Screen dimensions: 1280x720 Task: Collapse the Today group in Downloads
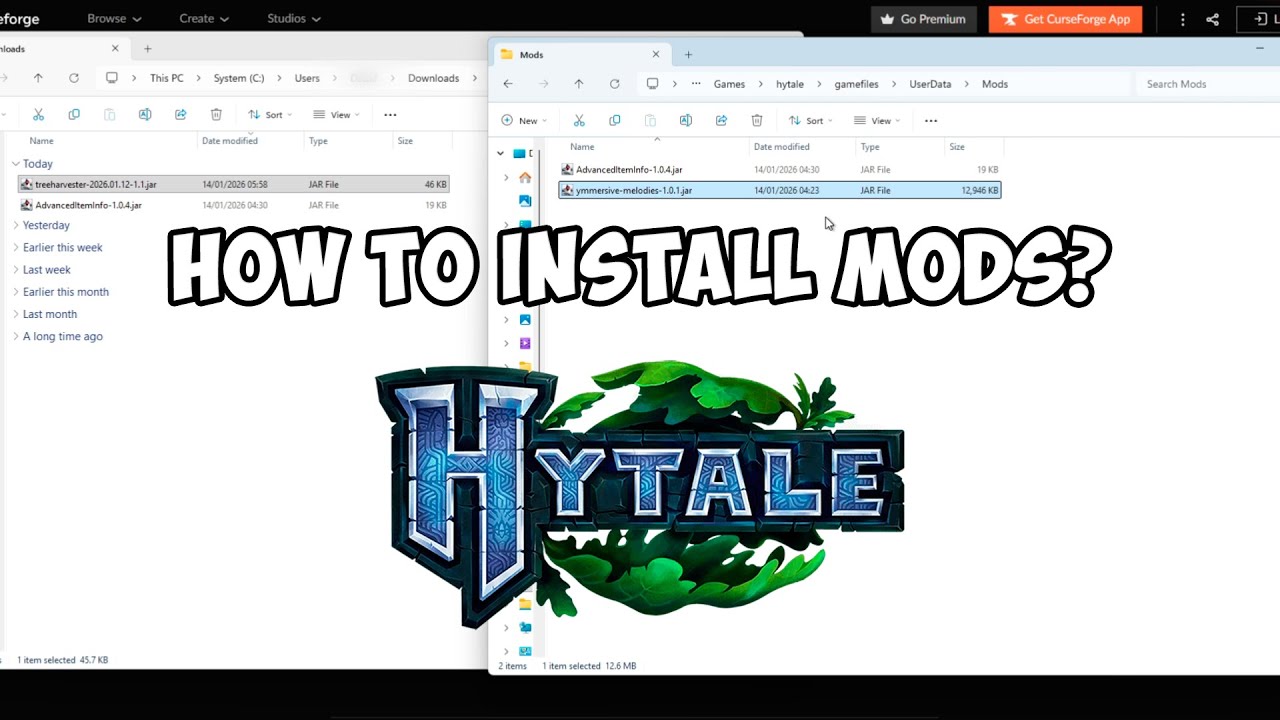pyautogui.click(x=15, y=164)
